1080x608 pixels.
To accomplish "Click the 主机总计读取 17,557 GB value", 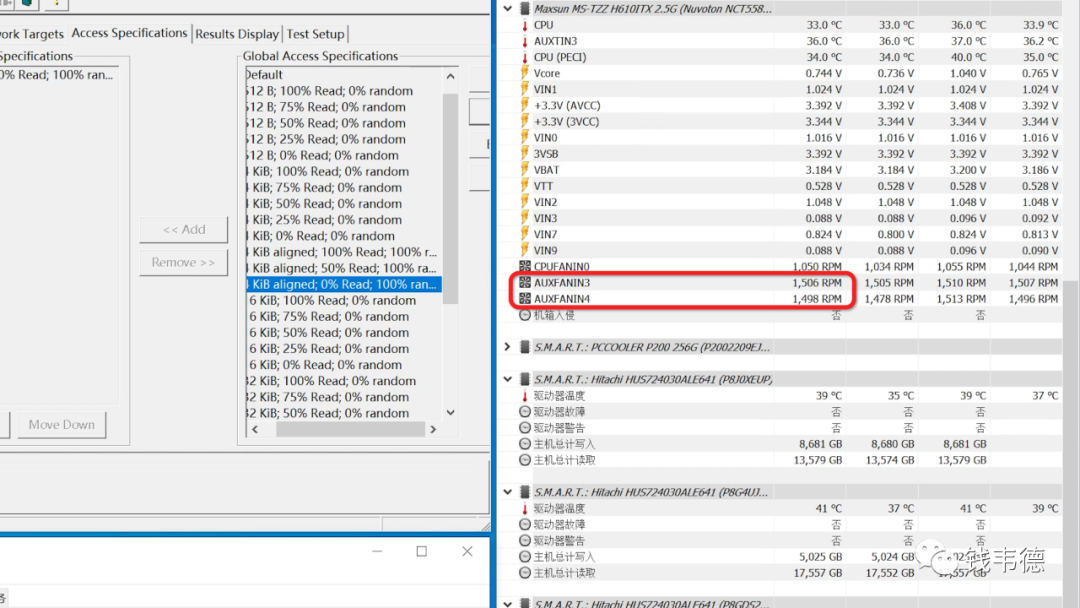I will pos(818,573).
